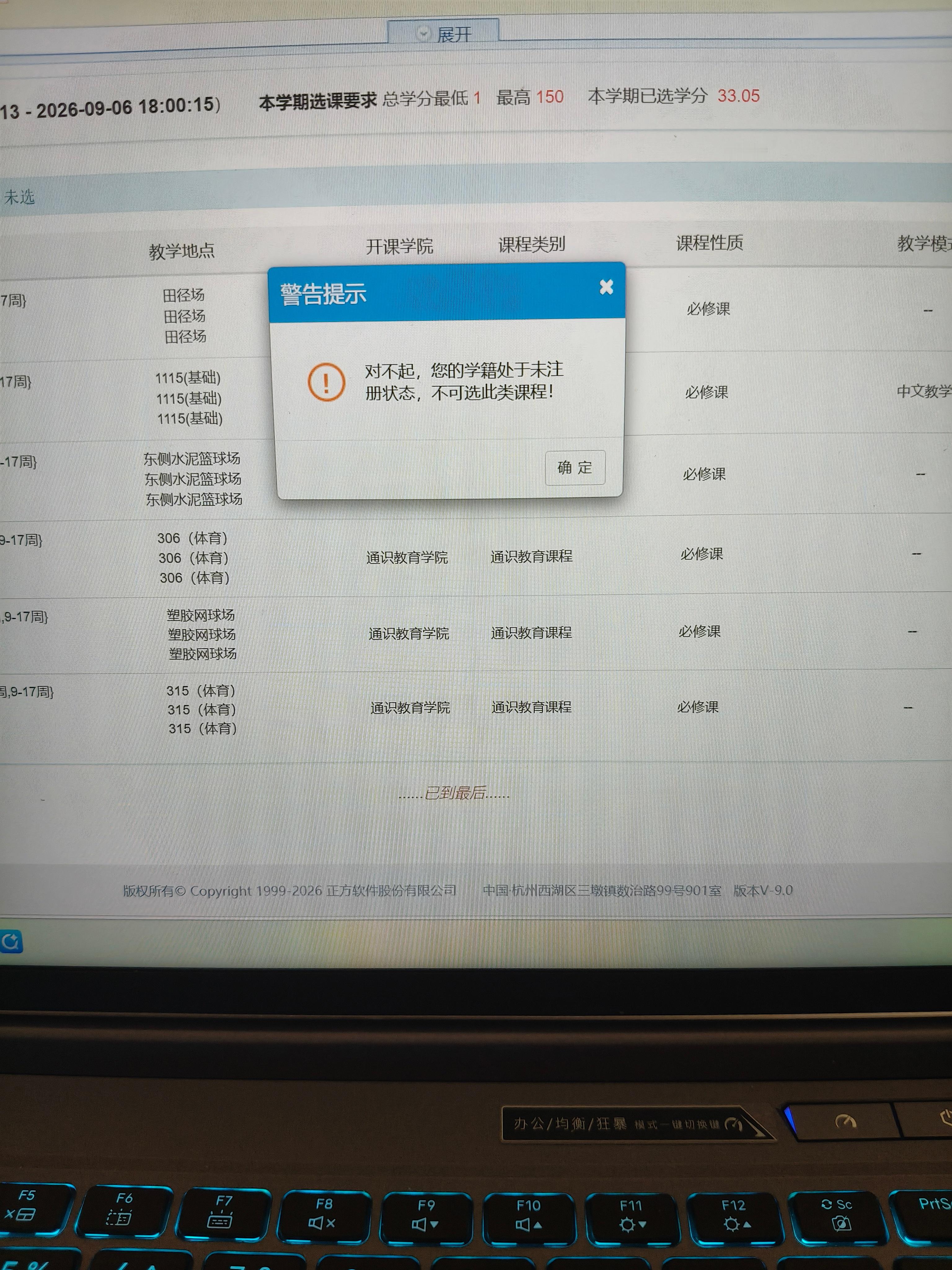Click 必修课 in the 315（体育） row
This screenshot has width=952, height=1270.
pos(698,707)
